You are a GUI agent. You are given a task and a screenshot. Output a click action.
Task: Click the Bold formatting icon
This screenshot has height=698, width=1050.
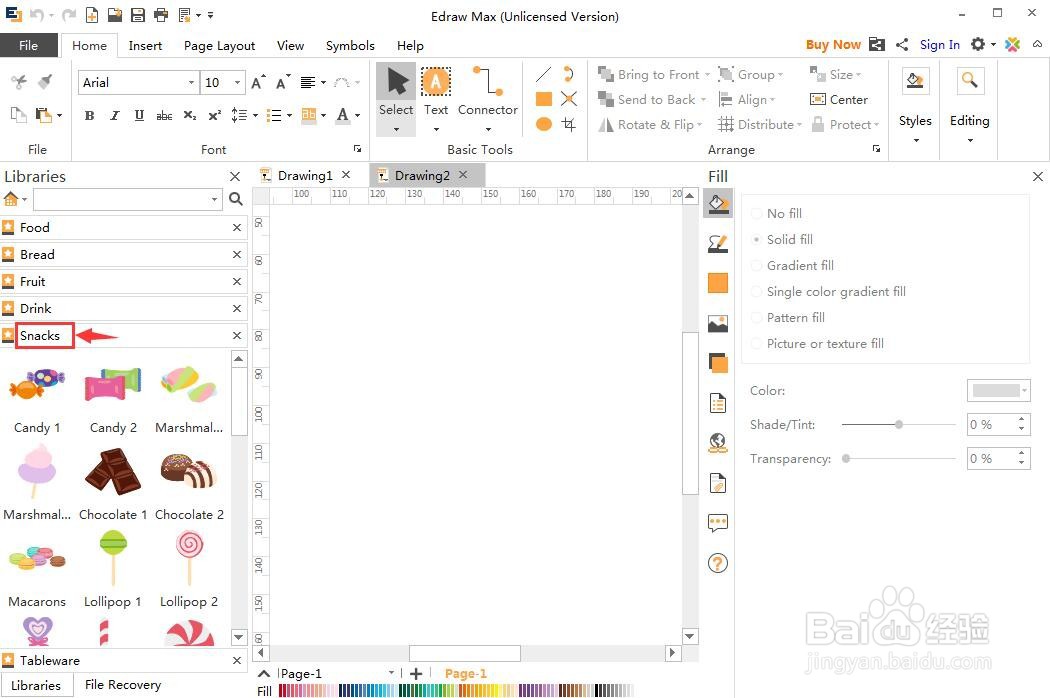(89, 115)
